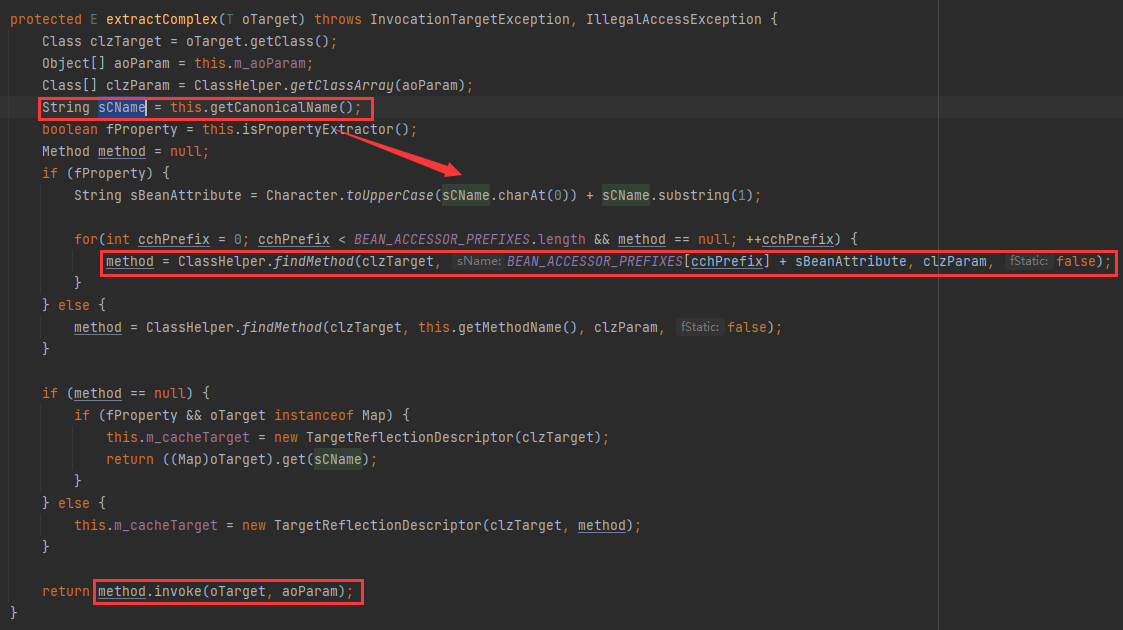
Task: Click oTarget.getClass() call
Action: coord(257,42)
